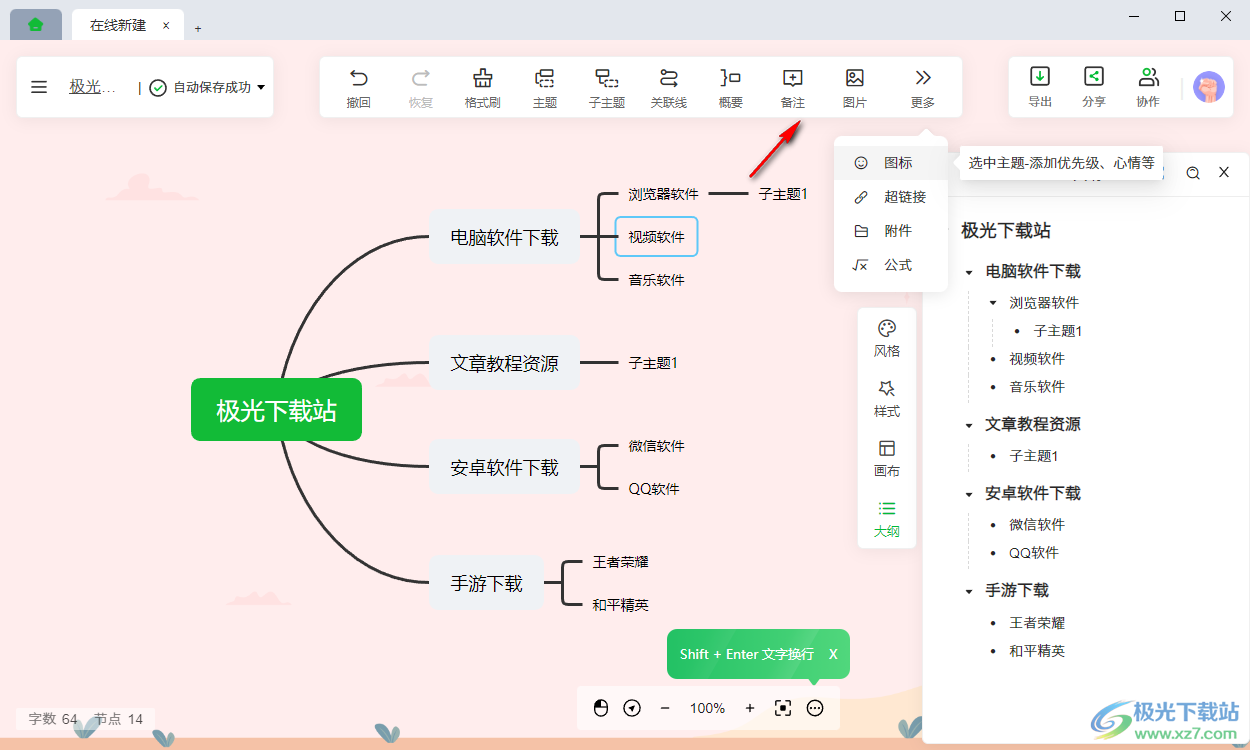Image resolution: width=1250 pixels, height=750 pixels.
Task: Collapse 文章教程资源 in the outline
Action: [x=969, y=425]
